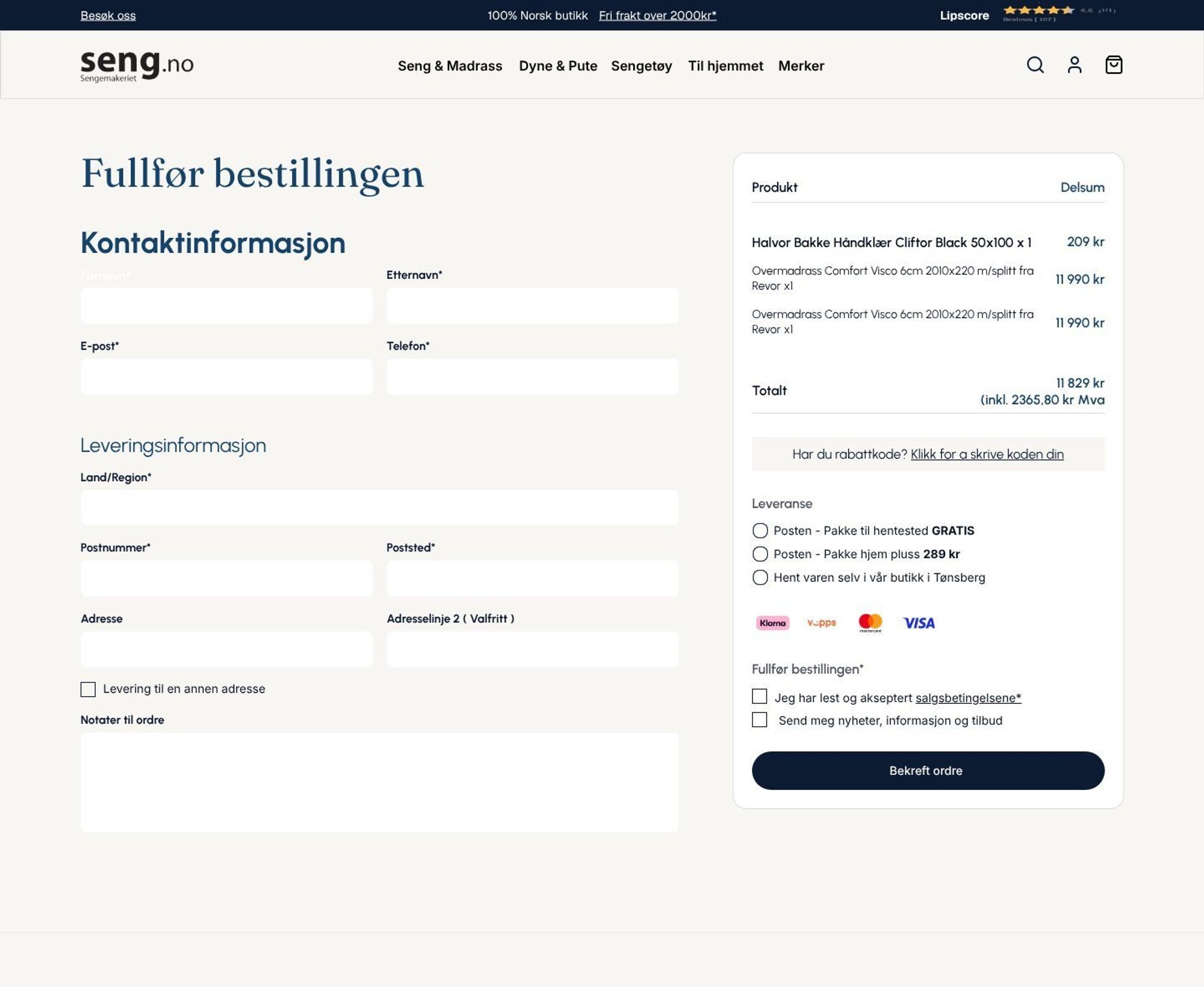Open Dyne & Pute menu
The image size is (1204, 987).
click(x=558, y=66)
